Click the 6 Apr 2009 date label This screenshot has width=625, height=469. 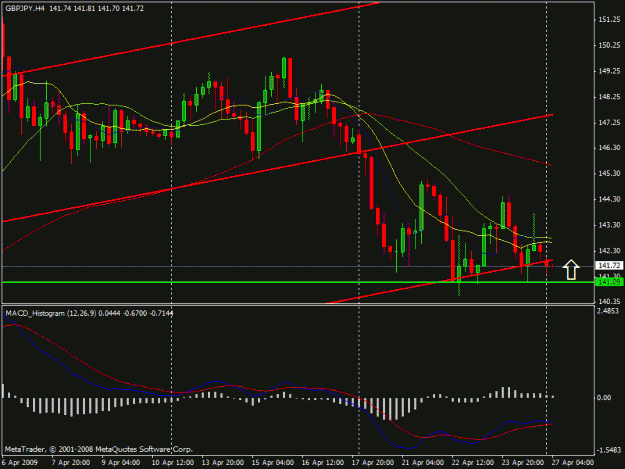click(x=20, y=463)
